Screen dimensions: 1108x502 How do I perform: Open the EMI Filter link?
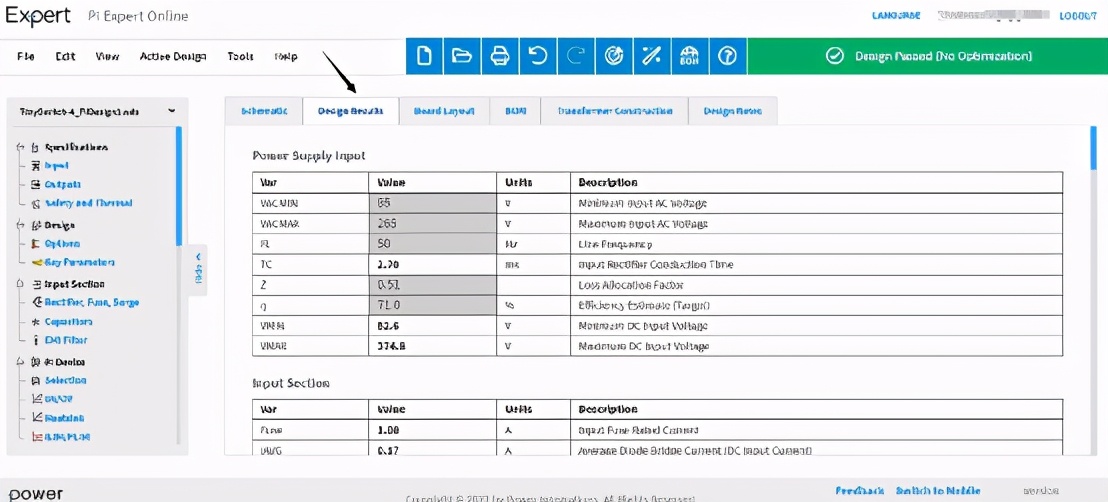point(66,340)
